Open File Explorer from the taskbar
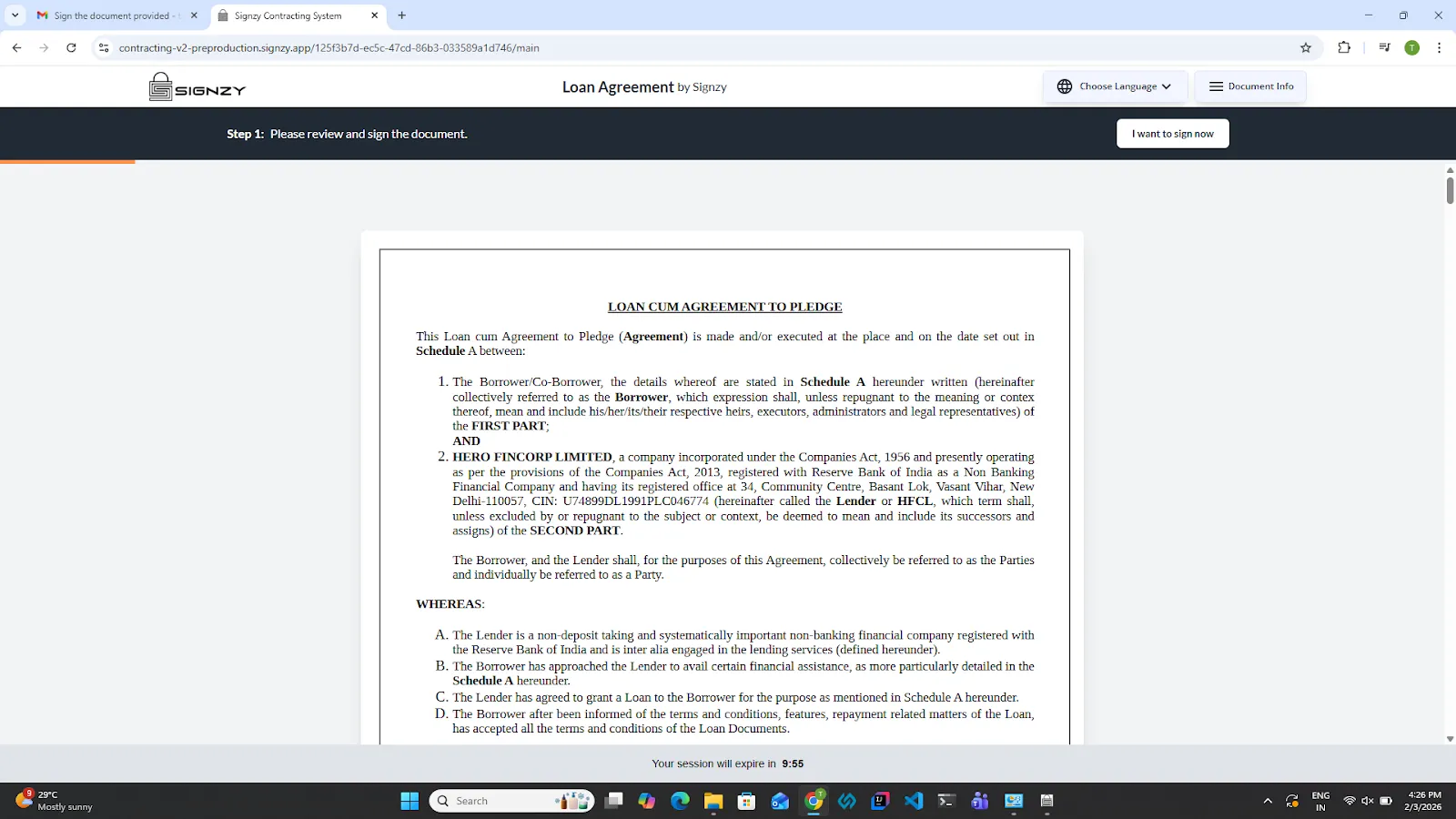 713,801
